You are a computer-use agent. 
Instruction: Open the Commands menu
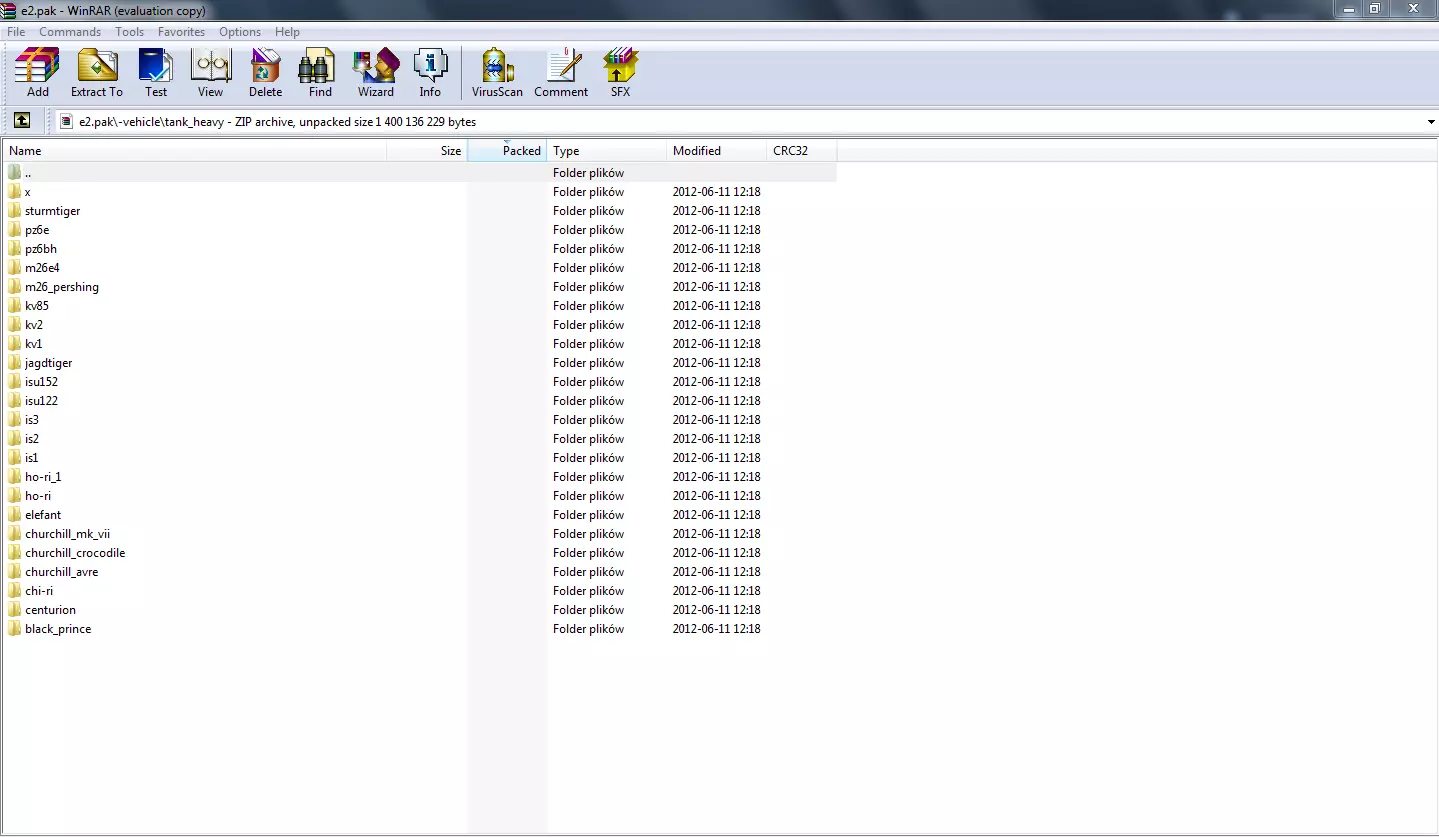[x=70, y=32]
